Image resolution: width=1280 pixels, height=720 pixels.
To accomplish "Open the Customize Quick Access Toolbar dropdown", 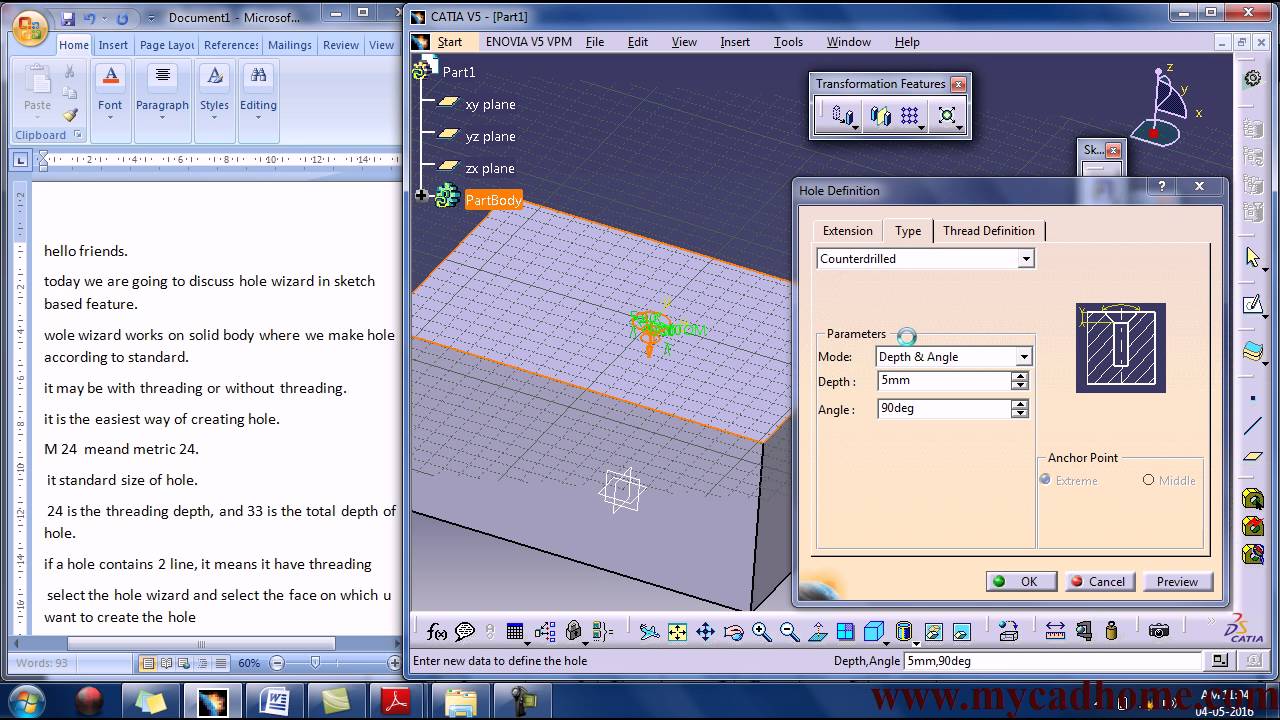I will [x=150, y=19].
